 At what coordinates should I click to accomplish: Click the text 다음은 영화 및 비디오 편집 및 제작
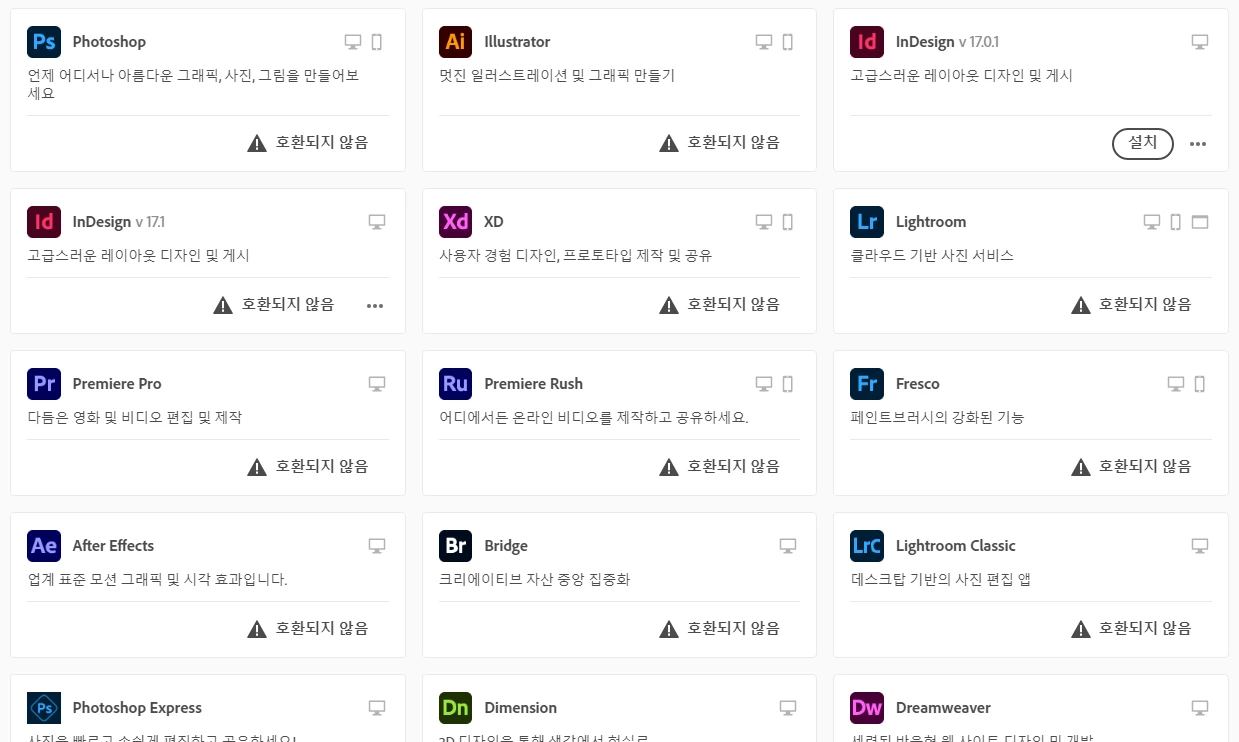click(135, 418)
